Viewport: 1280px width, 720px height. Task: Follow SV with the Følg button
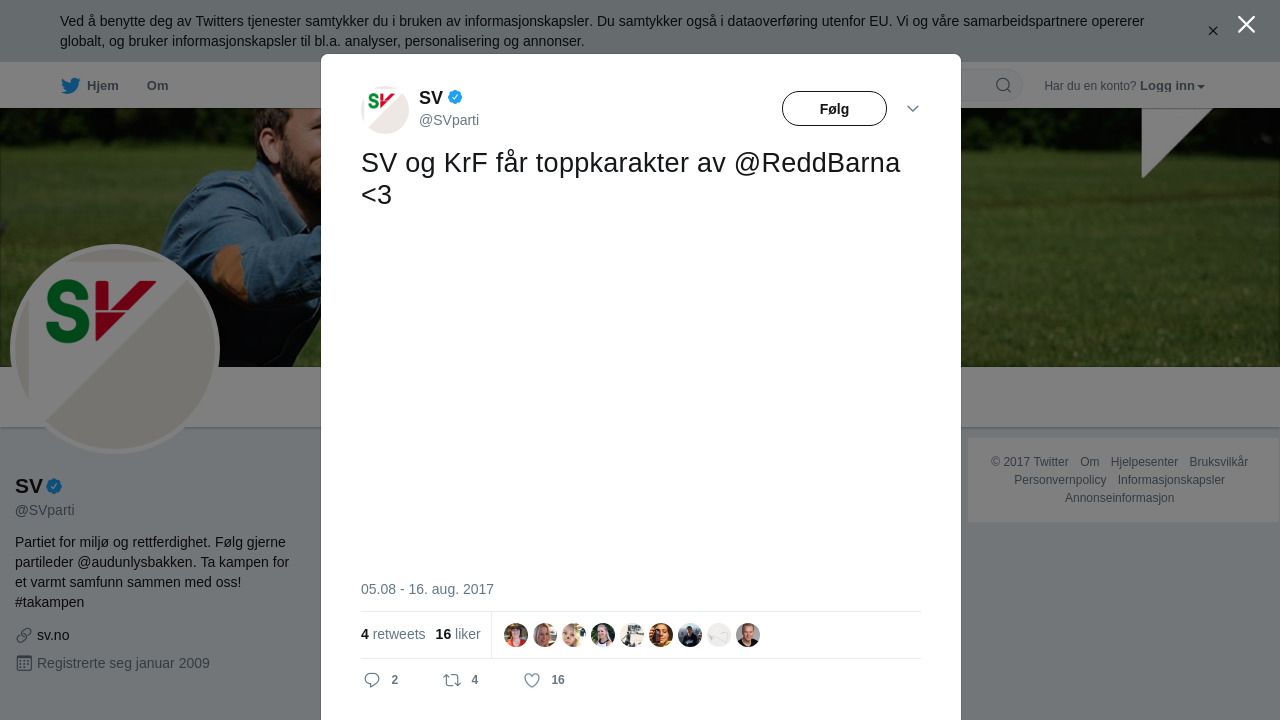pos(834,108)
